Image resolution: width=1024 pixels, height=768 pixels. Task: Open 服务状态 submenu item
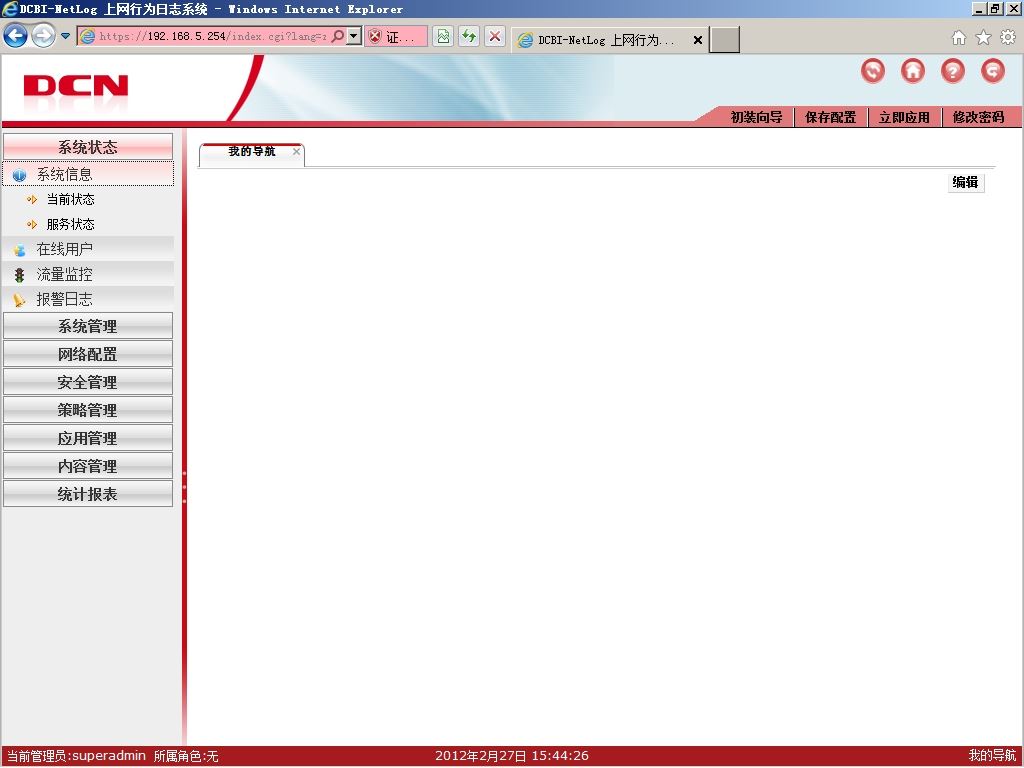coord(71,225)
